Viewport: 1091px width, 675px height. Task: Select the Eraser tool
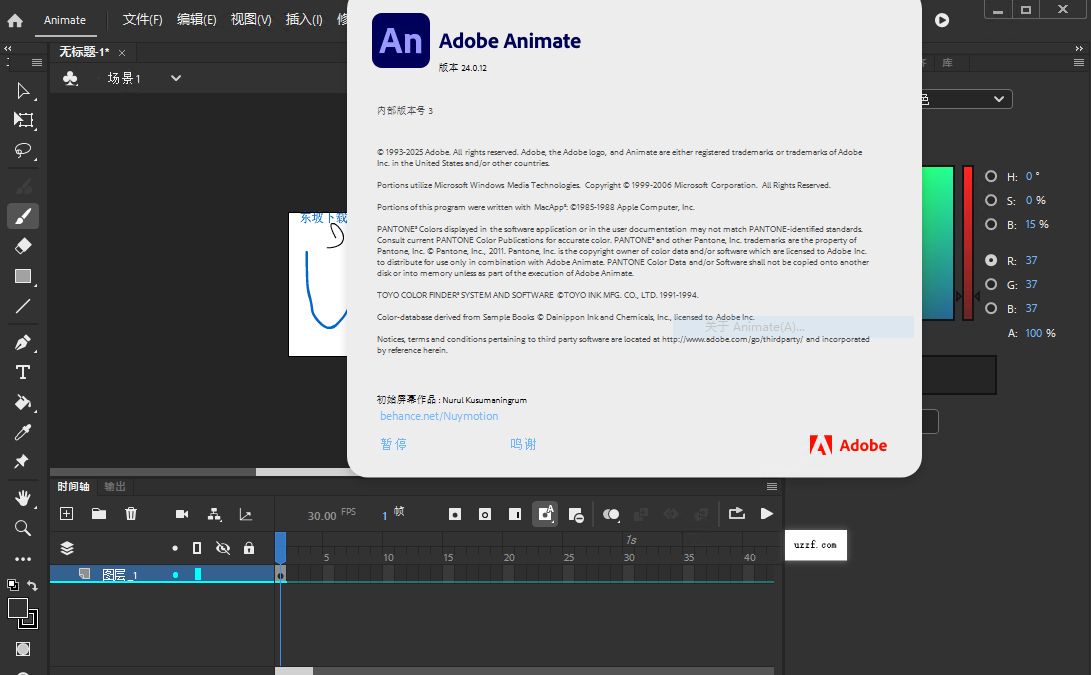23,245
